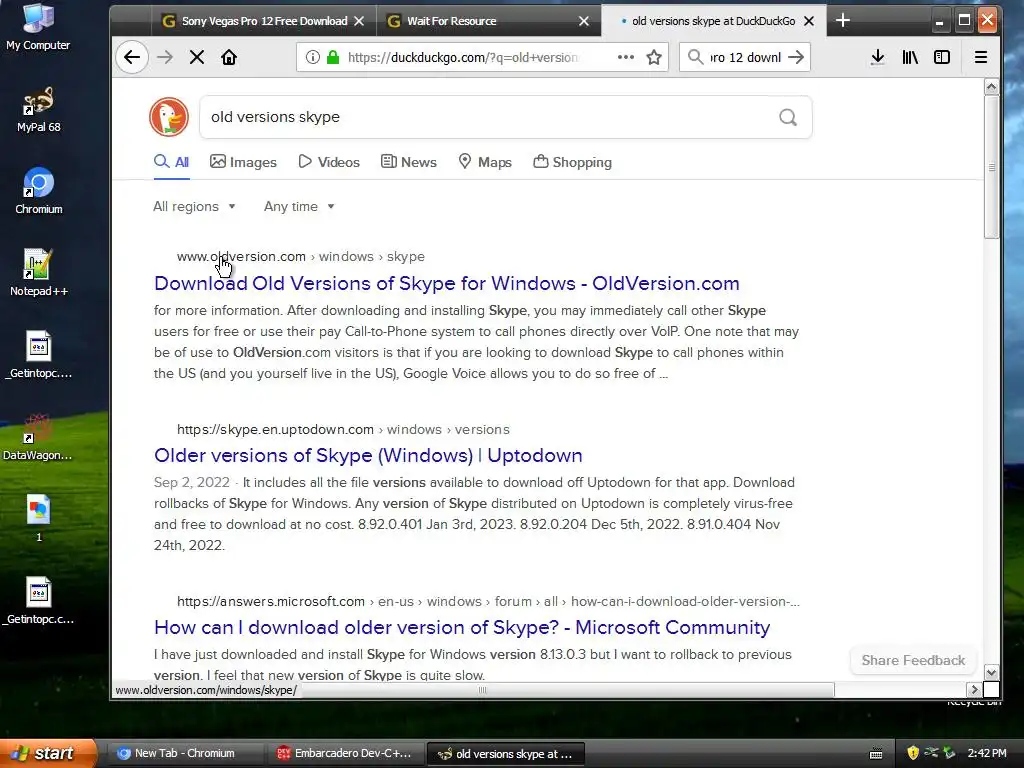Open the library bookmarks and history
This screenshot has width=1024, height=768.
[910, 57]
